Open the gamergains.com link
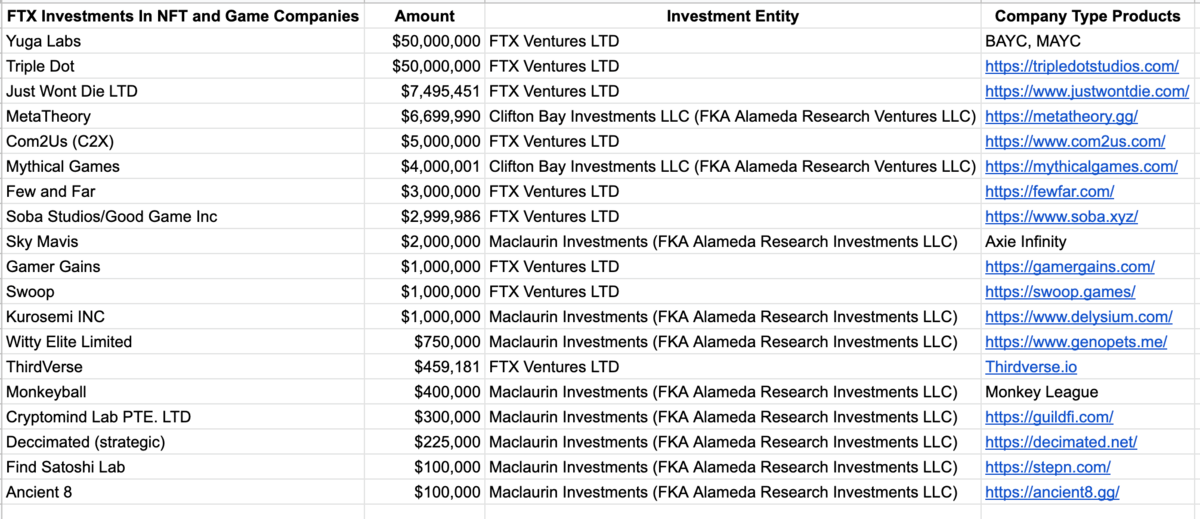 (1070, 266)
